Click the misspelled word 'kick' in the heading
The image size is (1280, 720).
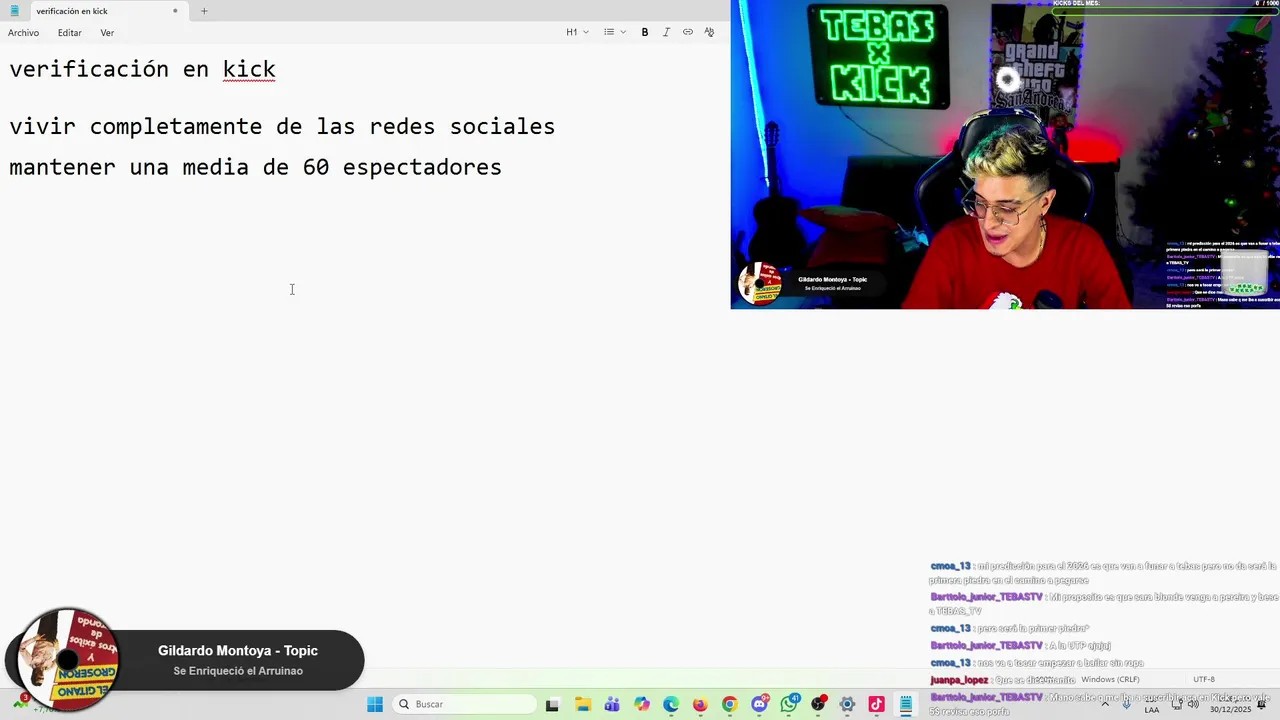249,69
